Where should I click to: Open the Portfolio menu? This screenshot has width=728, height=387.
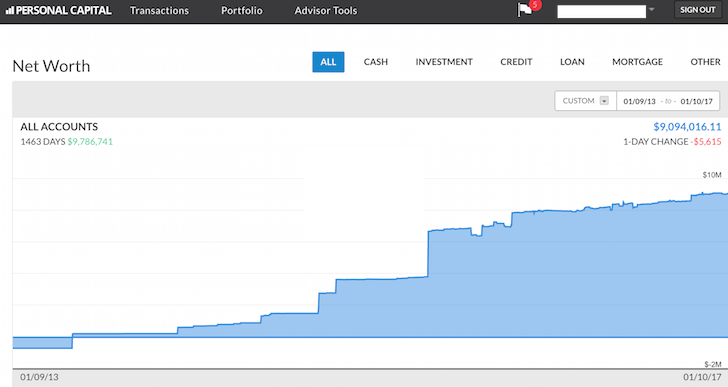coord(241,10)
